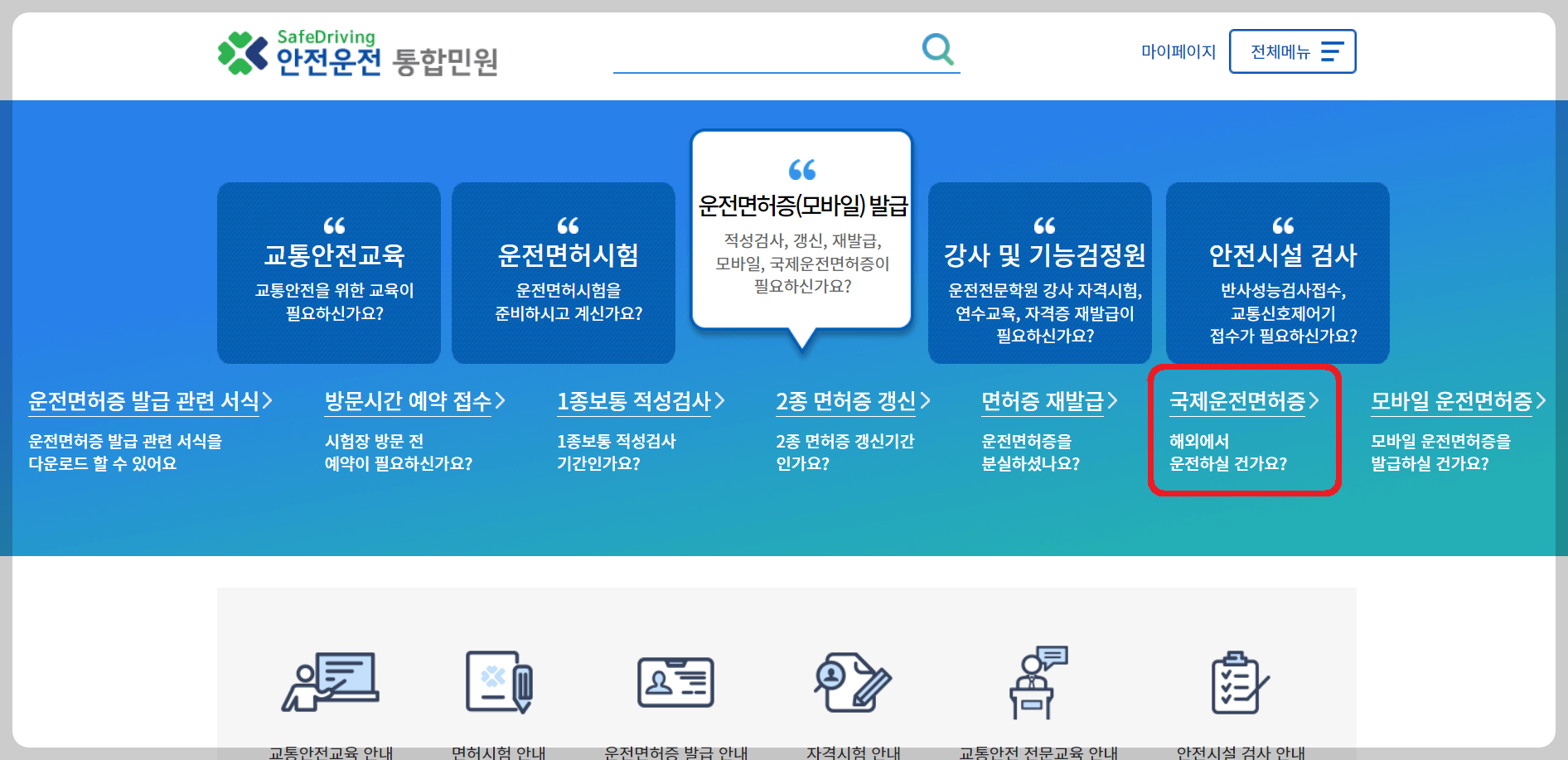Click the hamburger icon inside 전체메뉴 button
The image size is (1568, 760).
pos(1331,51)
